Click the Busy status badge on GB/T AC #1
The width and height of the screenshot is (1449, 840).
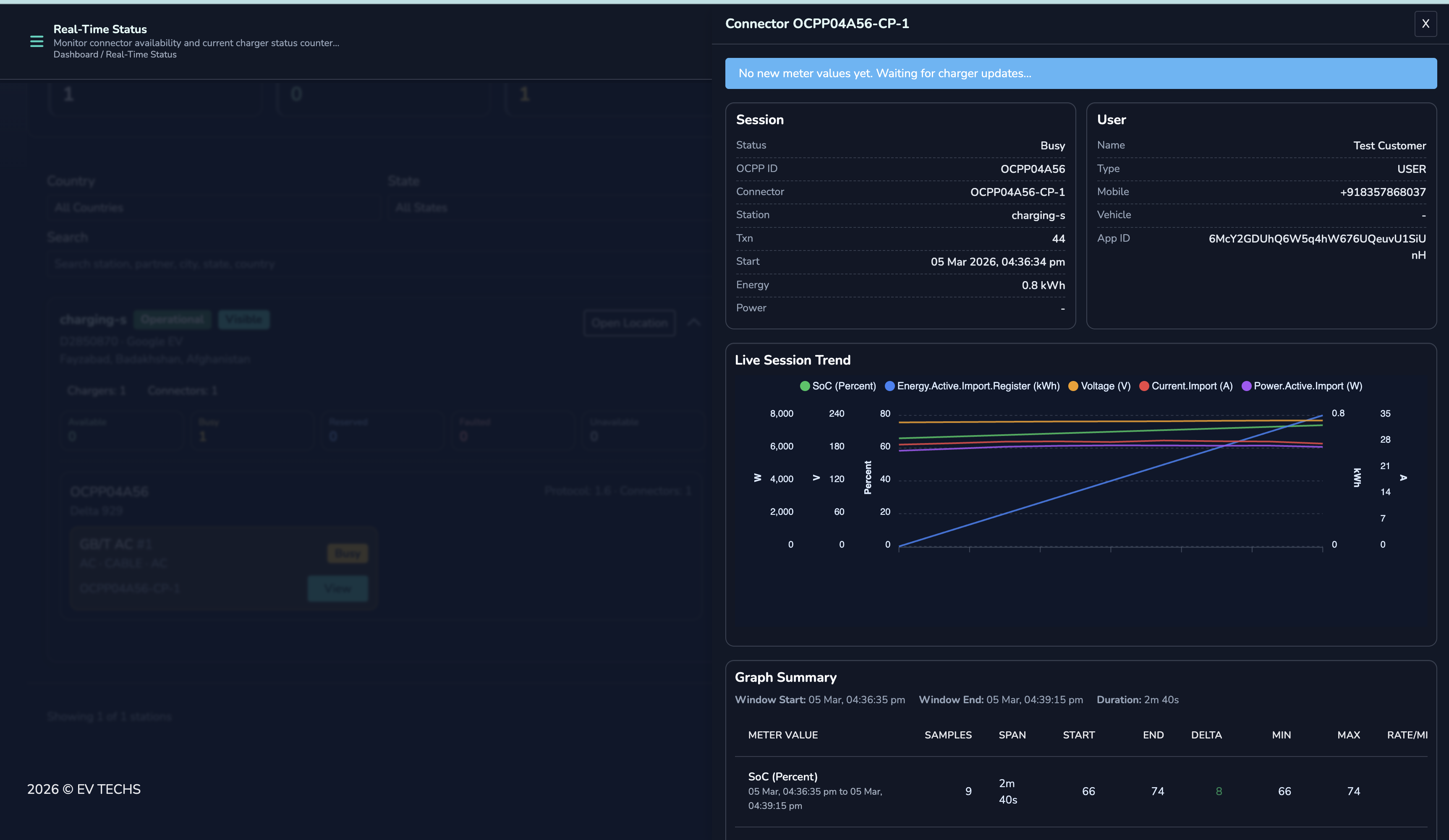click(x=347, y=553)
